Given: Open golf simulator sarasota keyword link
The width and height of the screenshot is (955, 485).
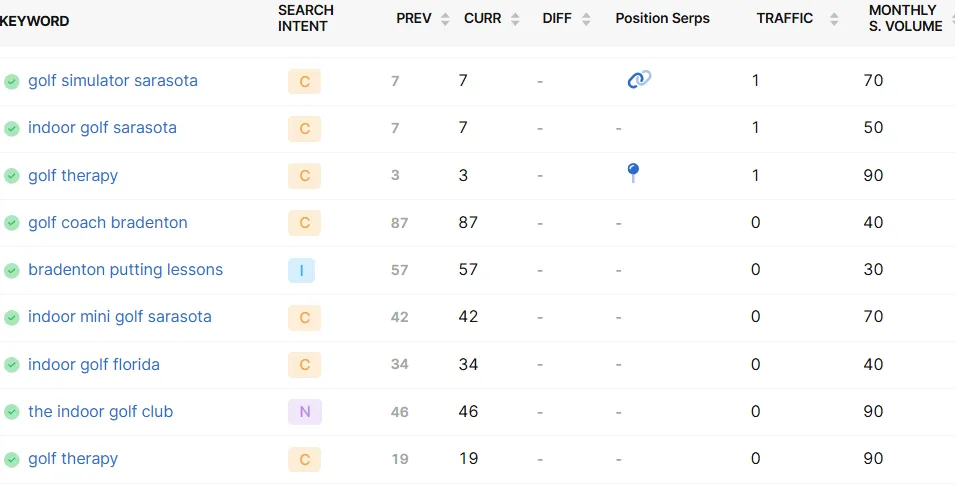Looking at the screenshot, I should (113, 80).
